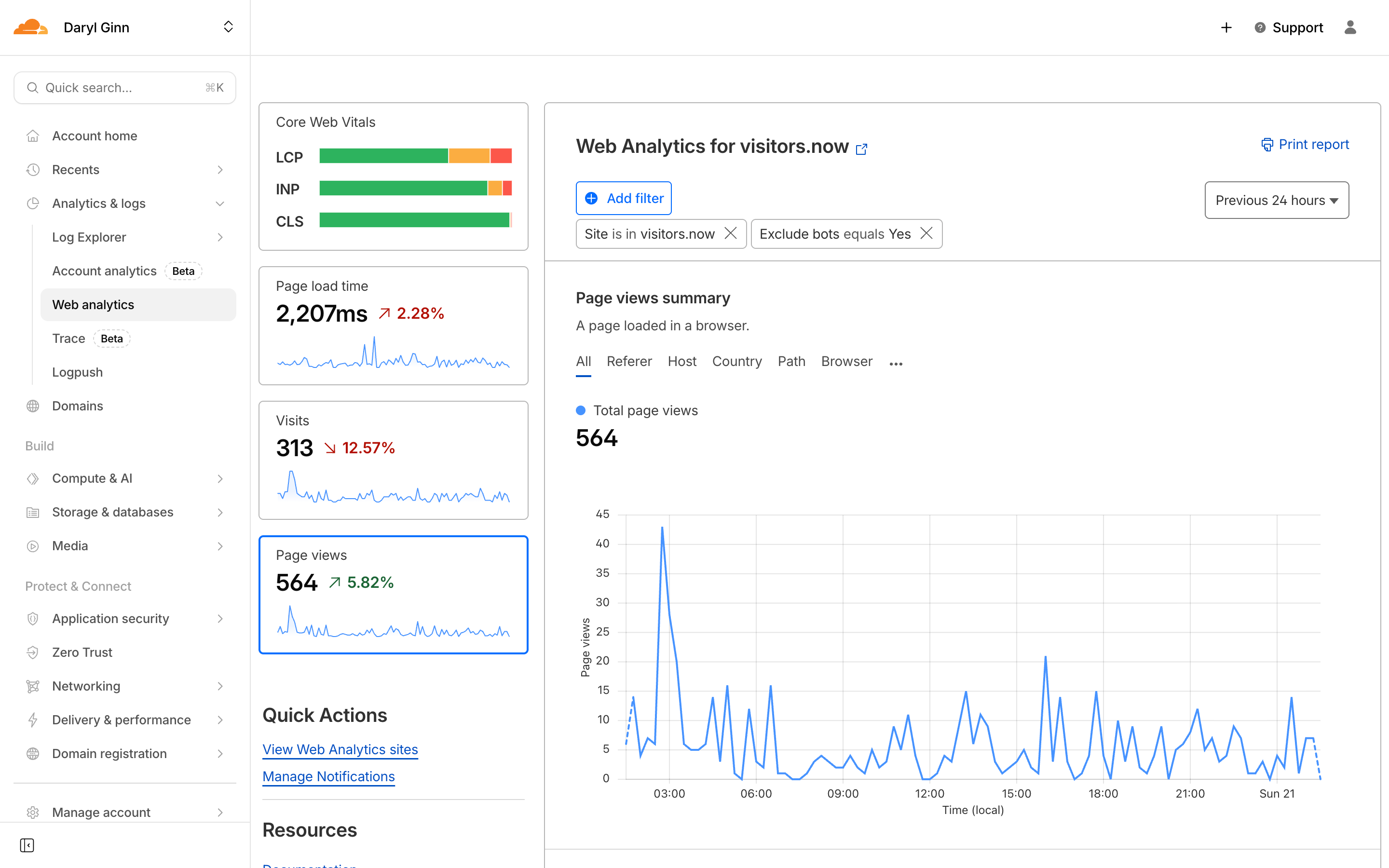Switch to the Country tab
This screenshot has height=868, width=1389.
pyautogui.click(x=736, y=361)
